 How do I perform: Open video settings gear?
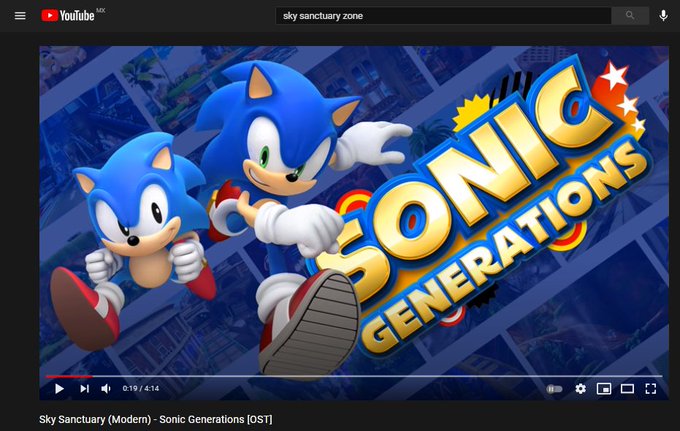point(580,389)
